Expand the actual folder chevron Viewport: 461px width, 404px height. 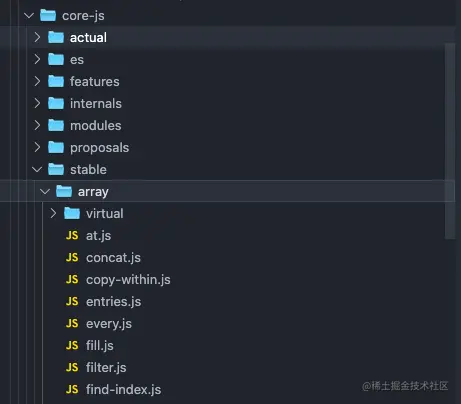(x=37, y=37)
